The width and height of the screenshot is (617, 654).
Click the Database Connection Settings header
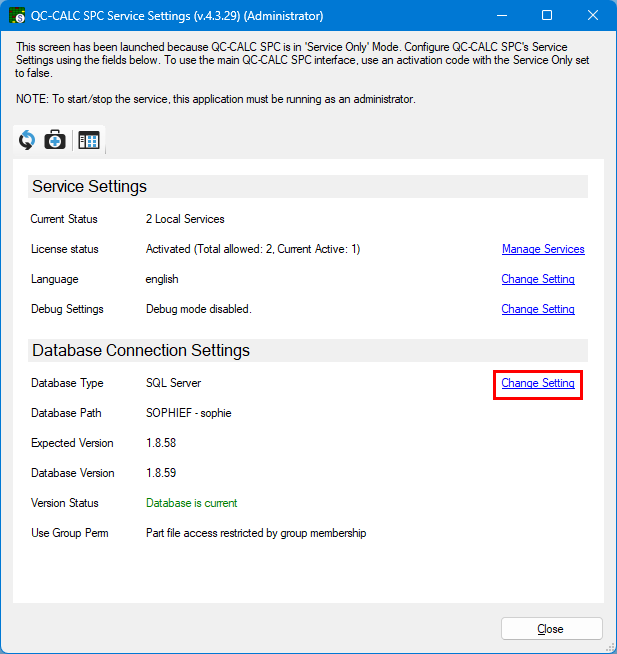[308, 350]
